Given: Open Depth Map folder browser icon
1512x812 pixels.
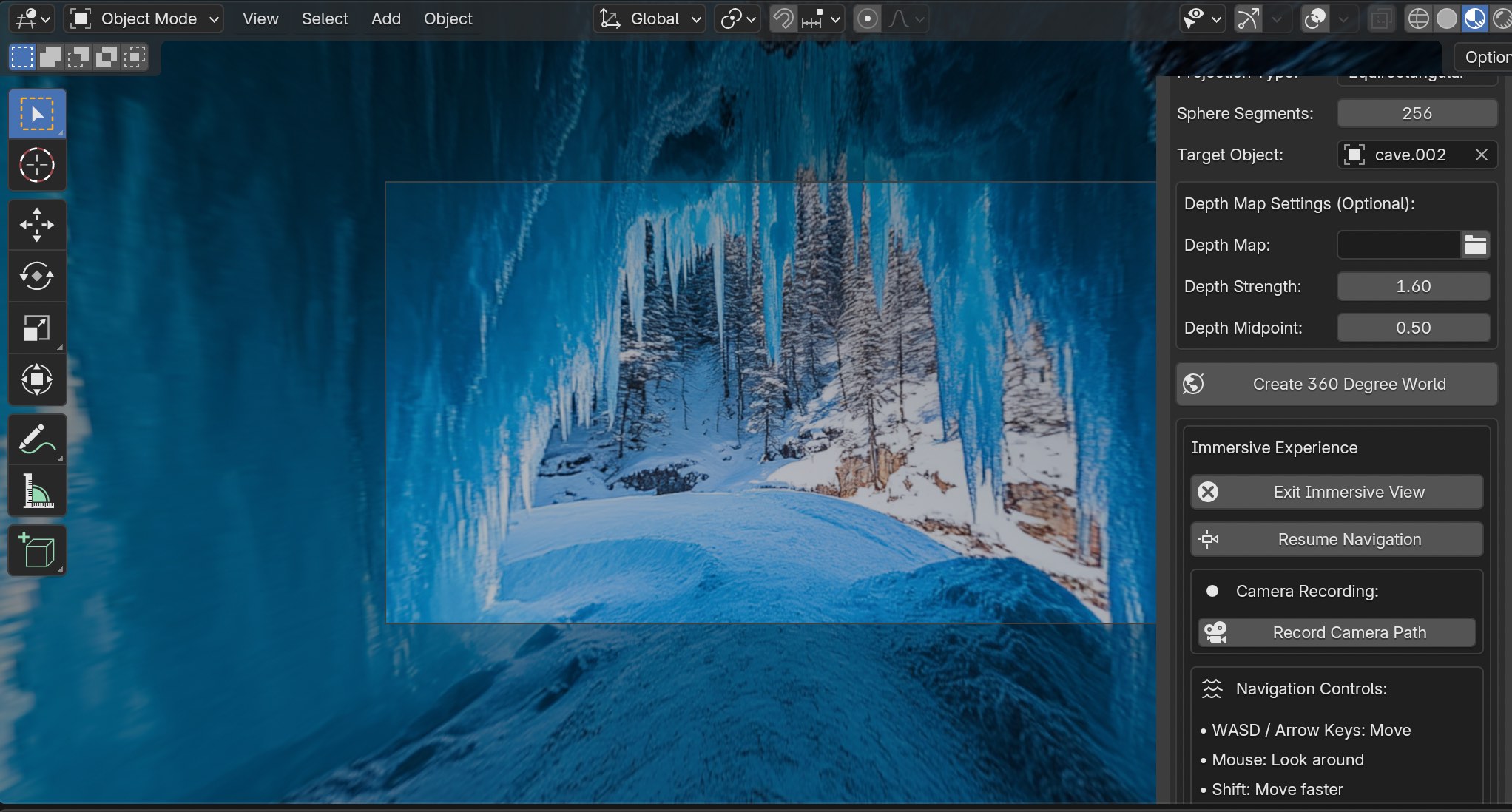Looking at the screenshot, I should click(1475, 245).
